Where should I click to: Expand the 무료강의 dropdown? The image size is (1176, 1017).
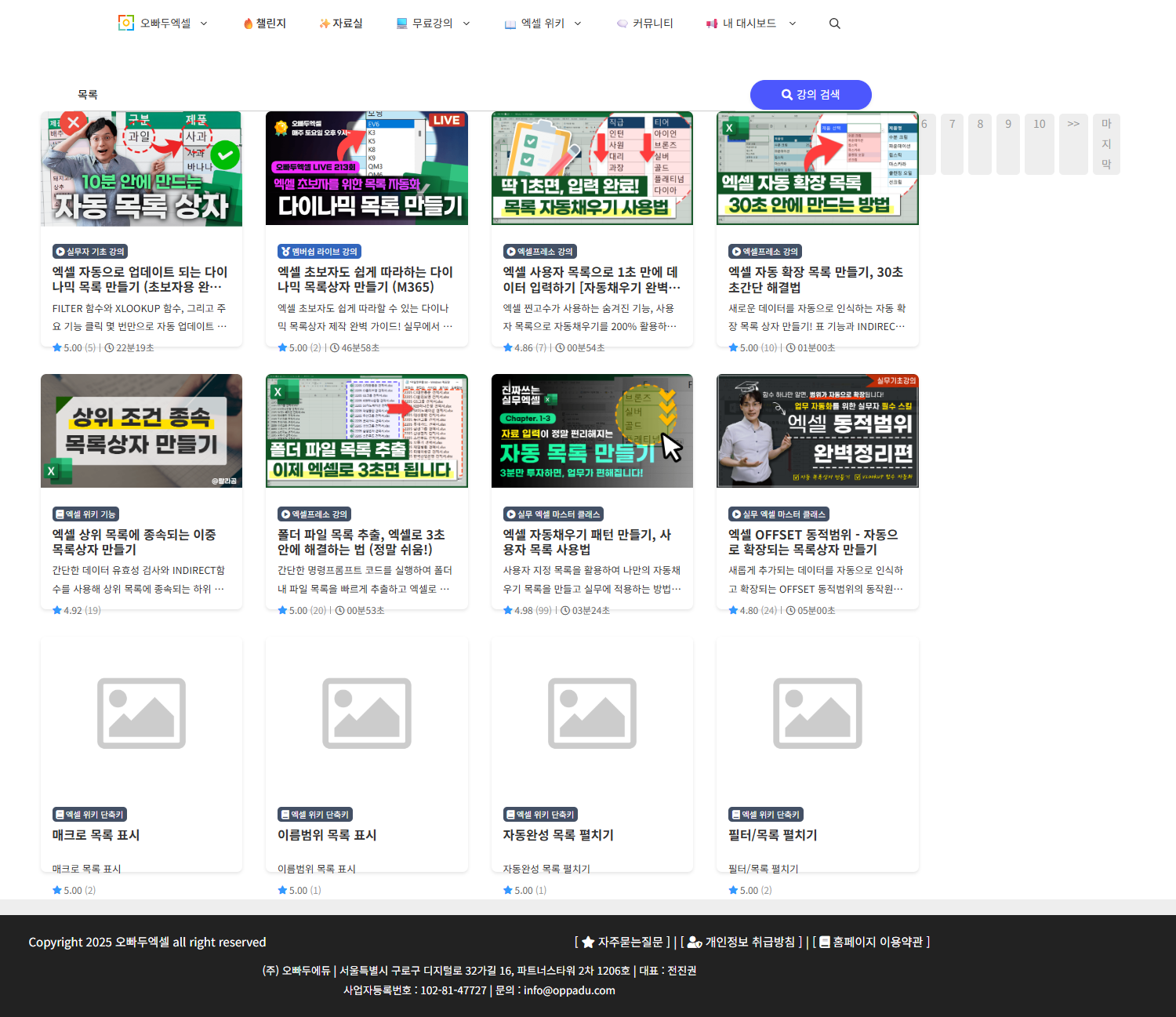coord(465,23)
